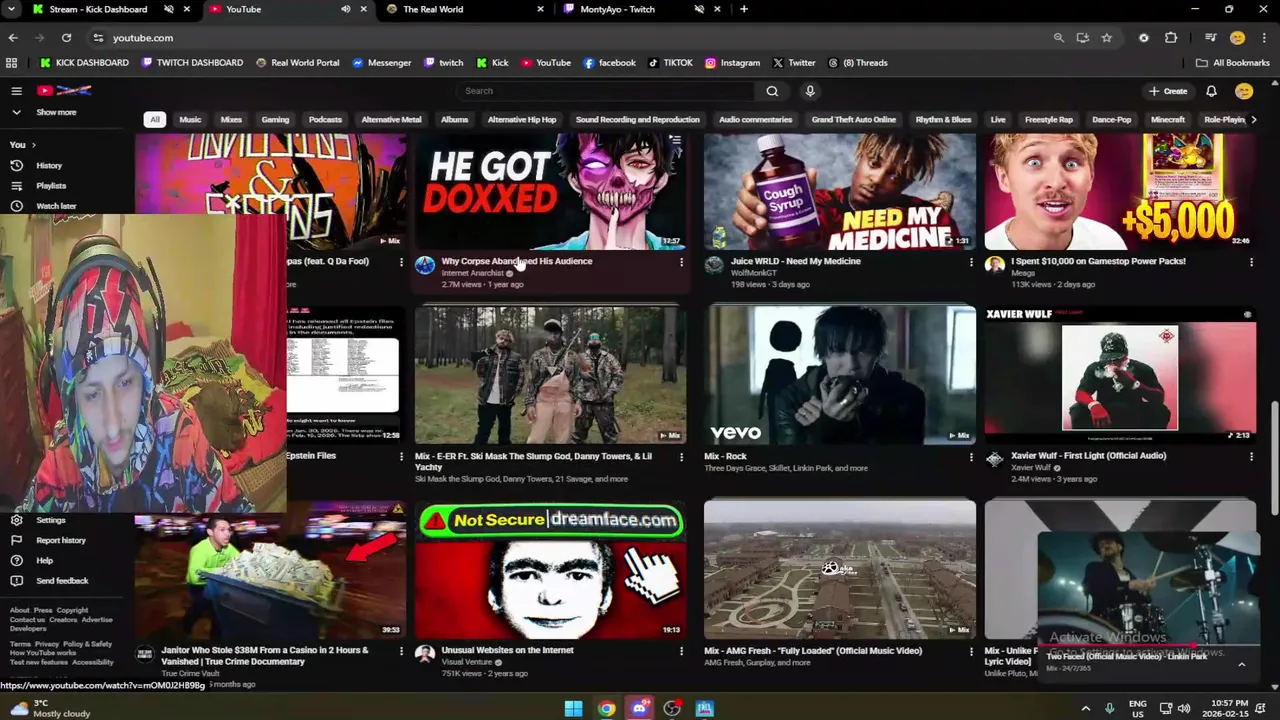1280x720 pixels.
Task: Open the Not Secure dreamface.com thumbnail
Action: pyautogui.click(x=550, y=569)
